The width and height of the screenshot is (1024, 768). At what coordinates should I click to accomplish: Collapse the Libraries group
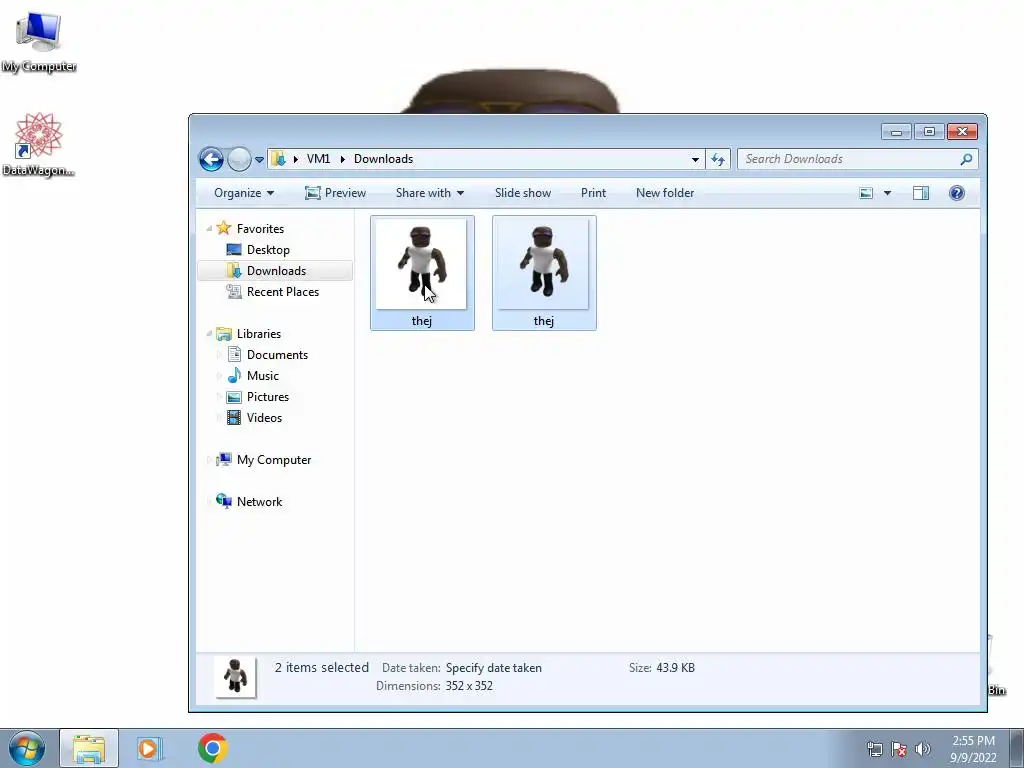pos(209,334)
